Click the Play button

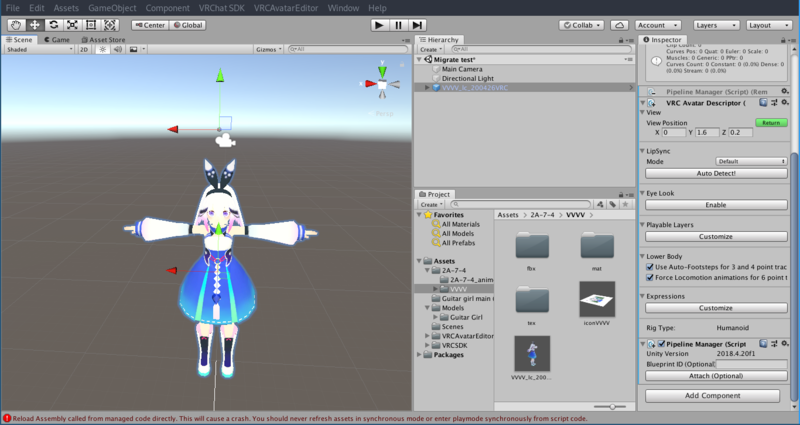(x=379, y=25)
